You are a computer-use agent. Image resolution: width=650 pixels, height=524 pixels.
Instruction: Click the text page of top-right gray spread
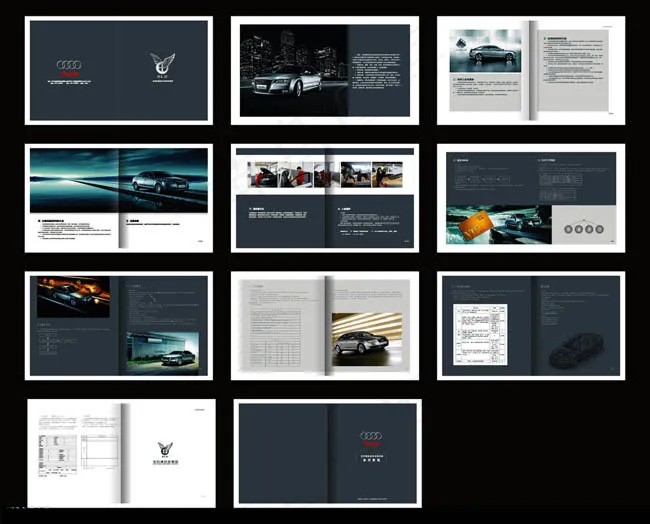(x=575, y=70)
